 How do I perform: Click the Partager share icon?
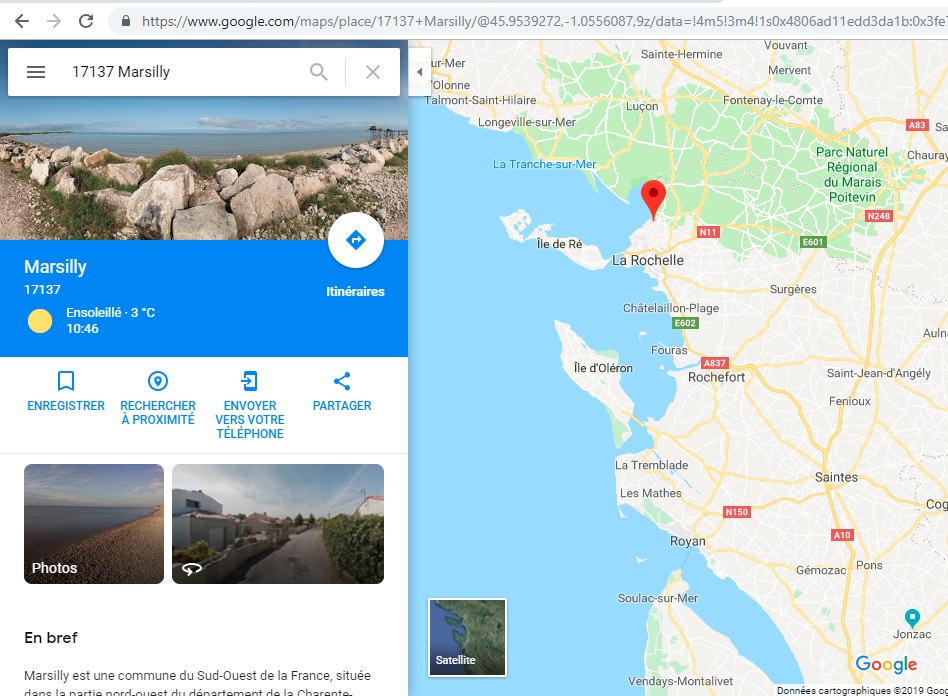pos(342,381)
